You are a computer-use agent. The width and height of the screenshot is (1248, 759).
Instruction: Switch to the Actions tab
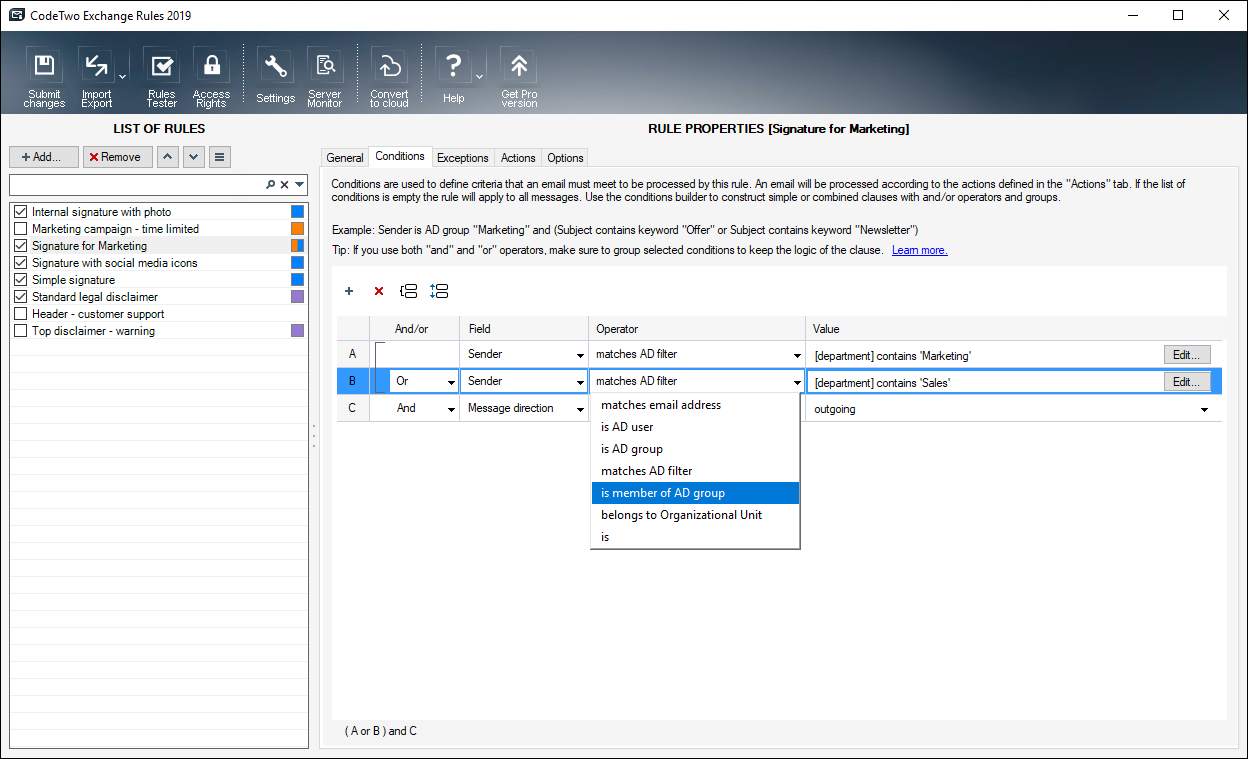(x=518, y=158)
